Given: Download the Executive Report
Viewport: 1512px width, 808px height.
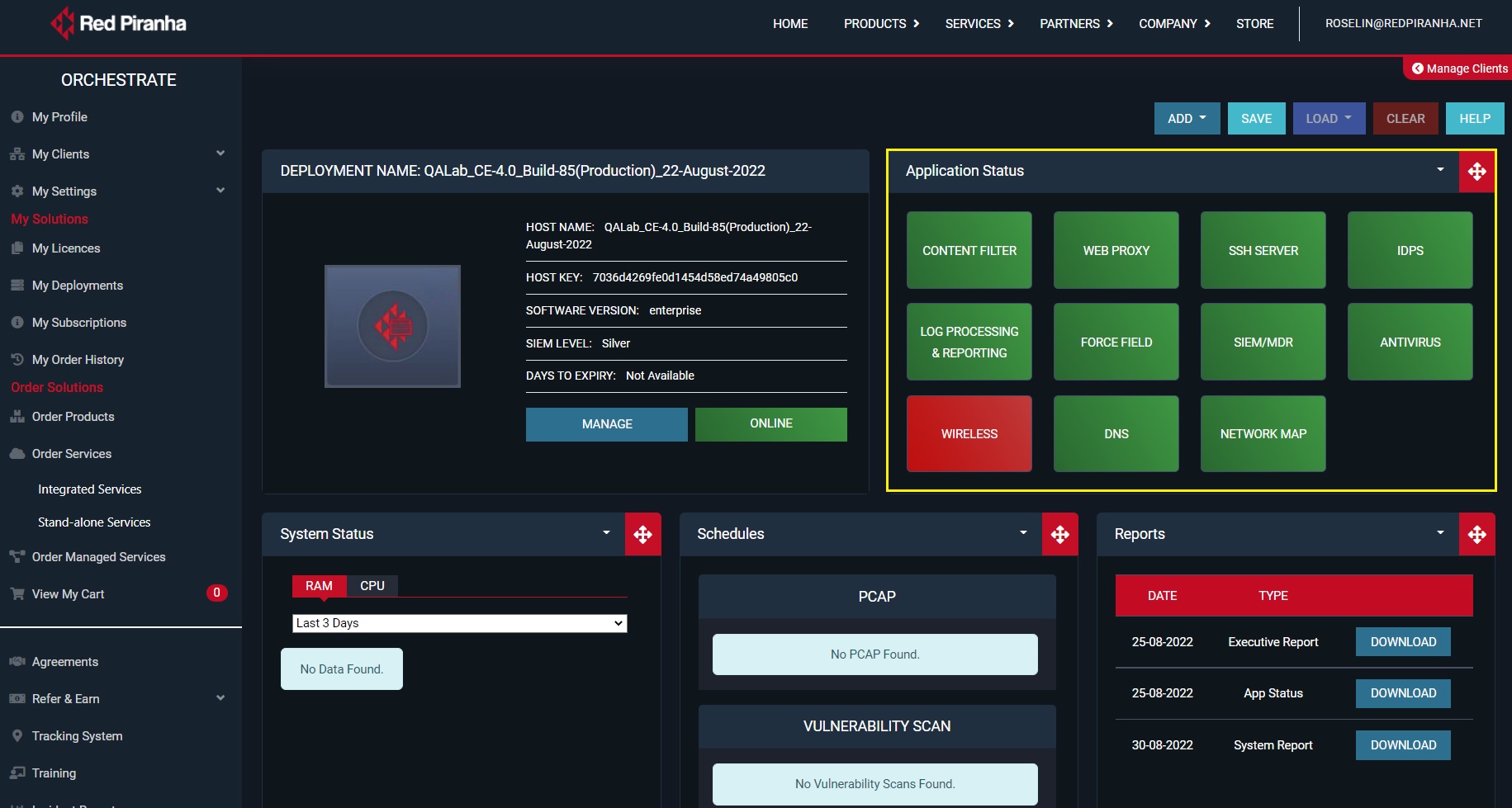Looking at the screenshot, I should coord(1403,642).
